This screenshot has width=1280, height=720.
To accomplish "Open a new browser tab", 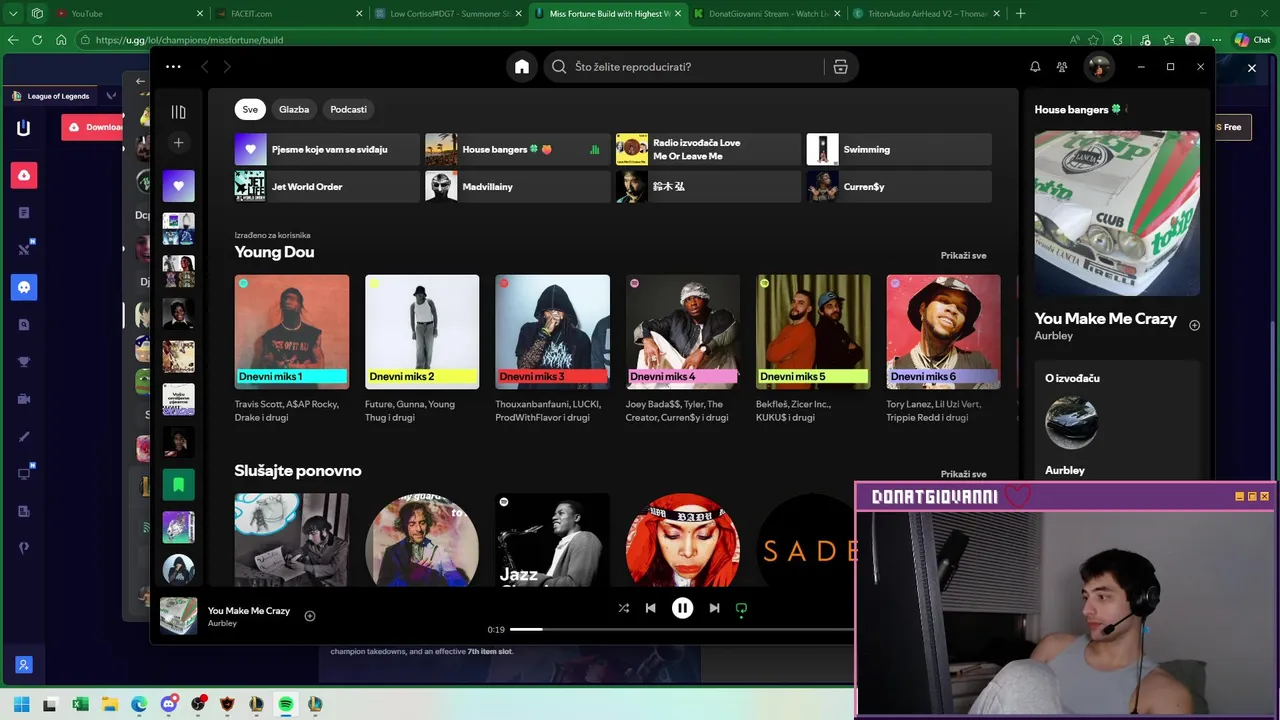I will [1020, 14].
